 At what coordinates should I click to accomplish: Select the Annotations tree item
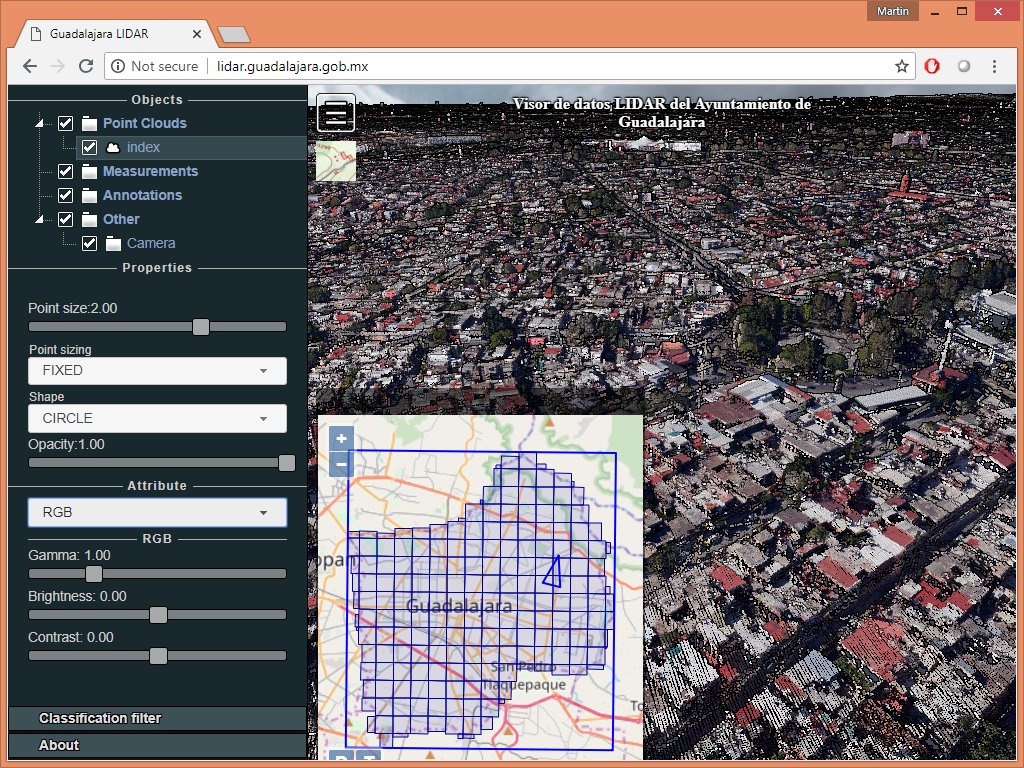[x=142, y=195]
